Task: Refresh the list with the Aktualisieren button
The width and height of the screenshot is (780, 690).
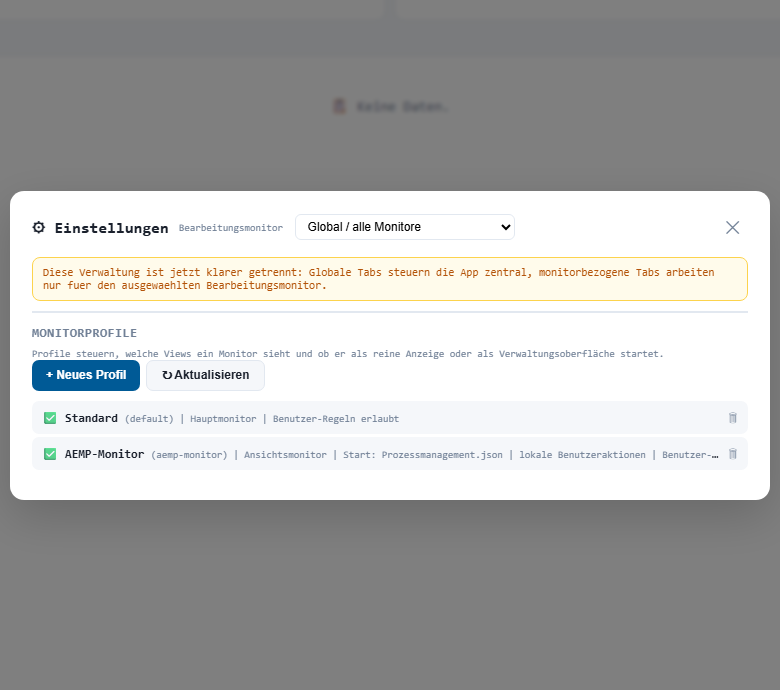Action: tap(205, 375)
